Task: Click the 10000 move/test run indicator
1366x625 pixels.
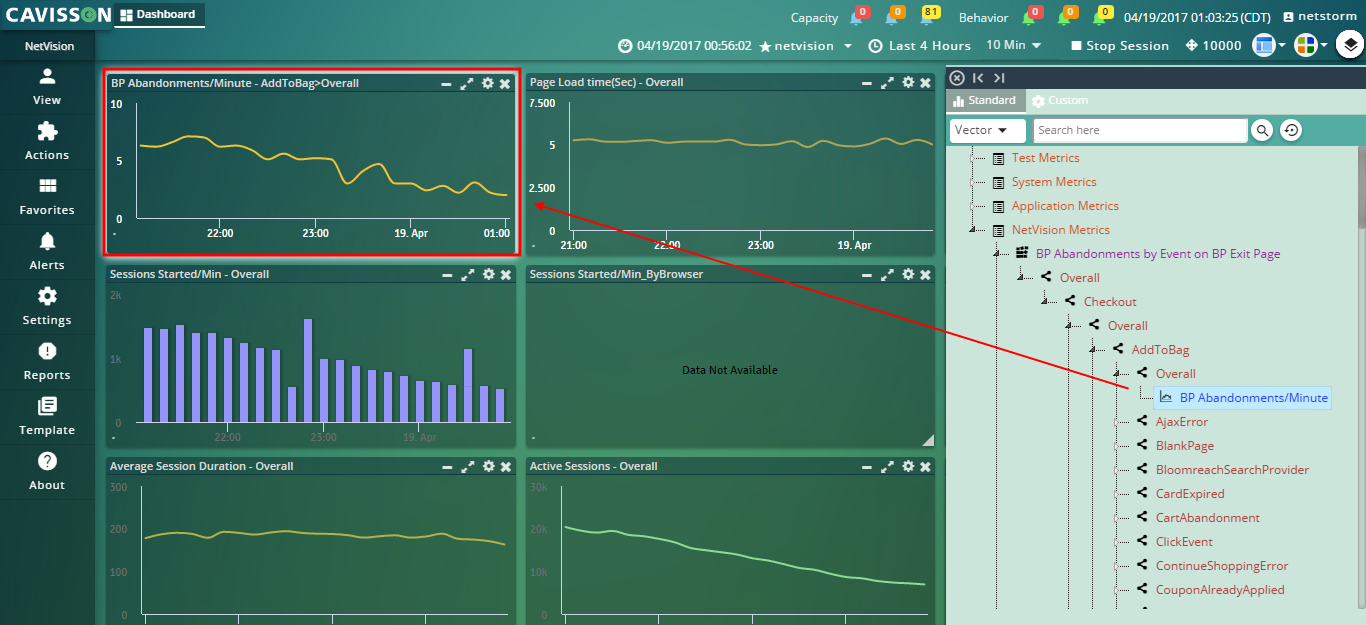Action: coord(1213,46)
